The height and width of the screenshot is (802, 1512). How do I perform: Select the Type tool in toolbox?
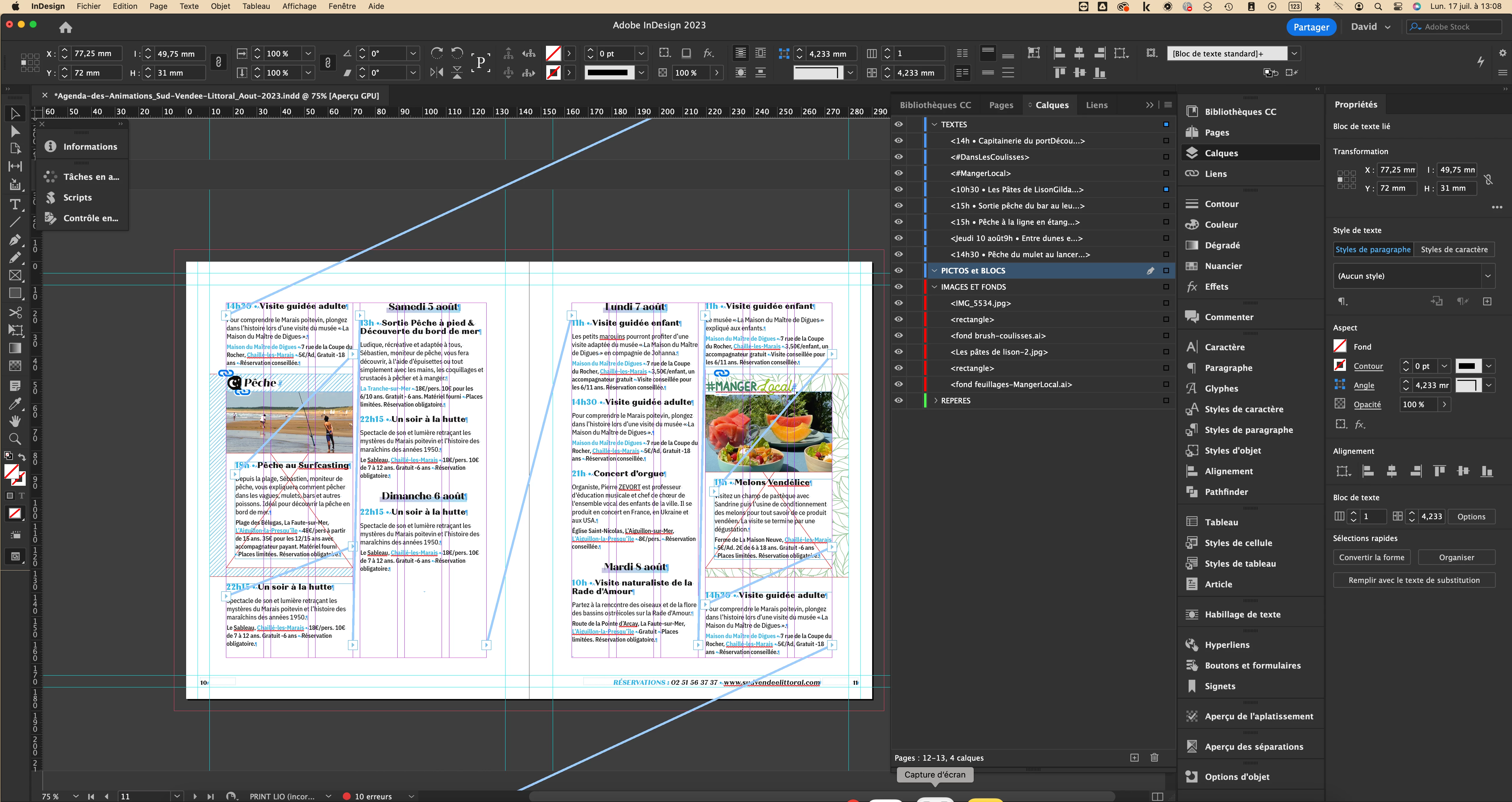coord(15,204)
